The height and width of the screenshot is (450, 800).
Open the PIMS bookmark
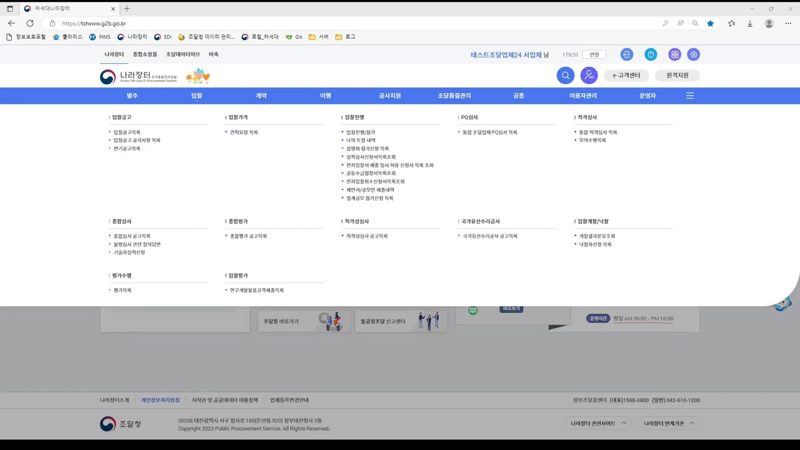[100, 37]
